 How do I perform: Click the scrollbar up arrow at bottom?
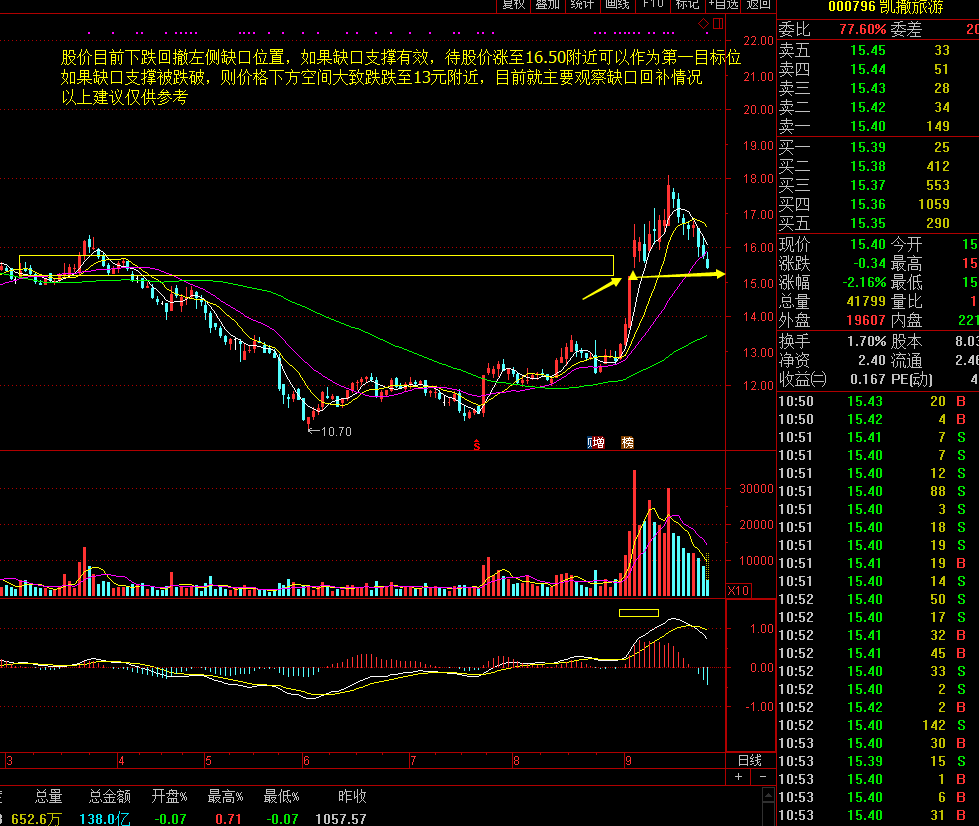pyautogui.click(x=768, y=795)
